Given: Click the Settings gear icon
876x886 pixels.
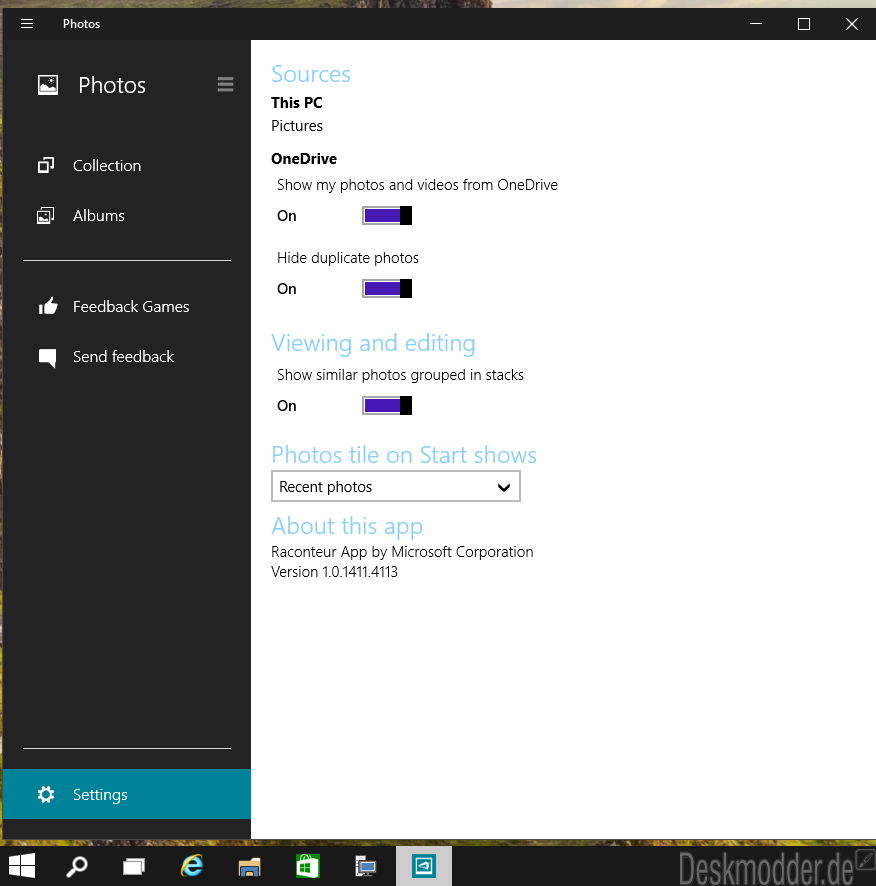Looking at the screenshot, I should (46, 794).
